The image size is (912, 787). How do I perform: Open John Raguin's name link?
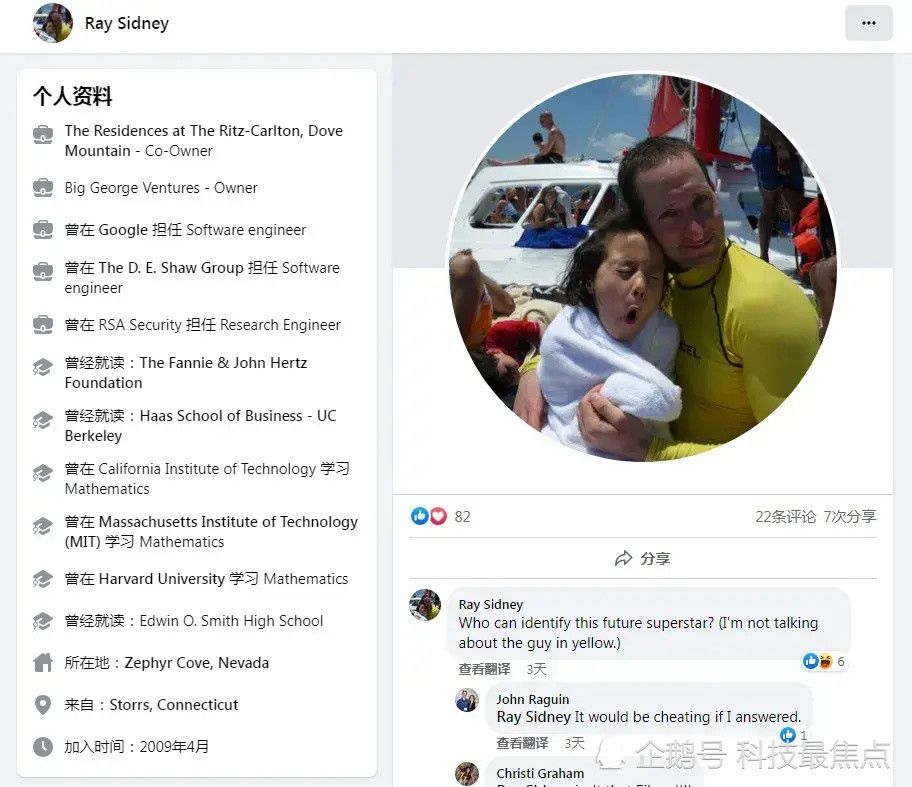(x=533, y=699)
